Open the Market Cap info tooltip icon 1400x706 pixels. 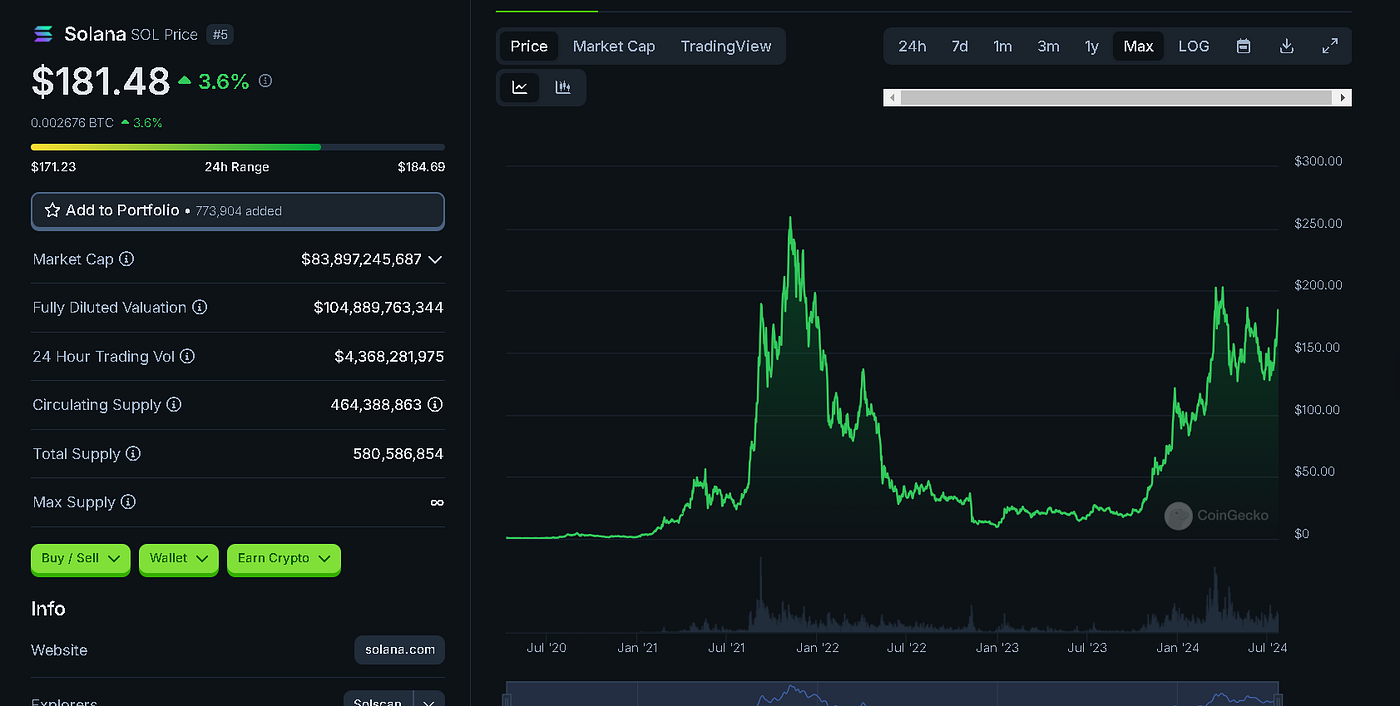pos(127,259)
